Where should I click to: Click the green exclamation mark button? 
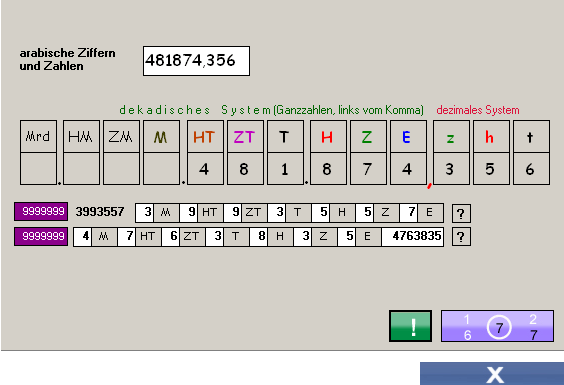point(410,326)
